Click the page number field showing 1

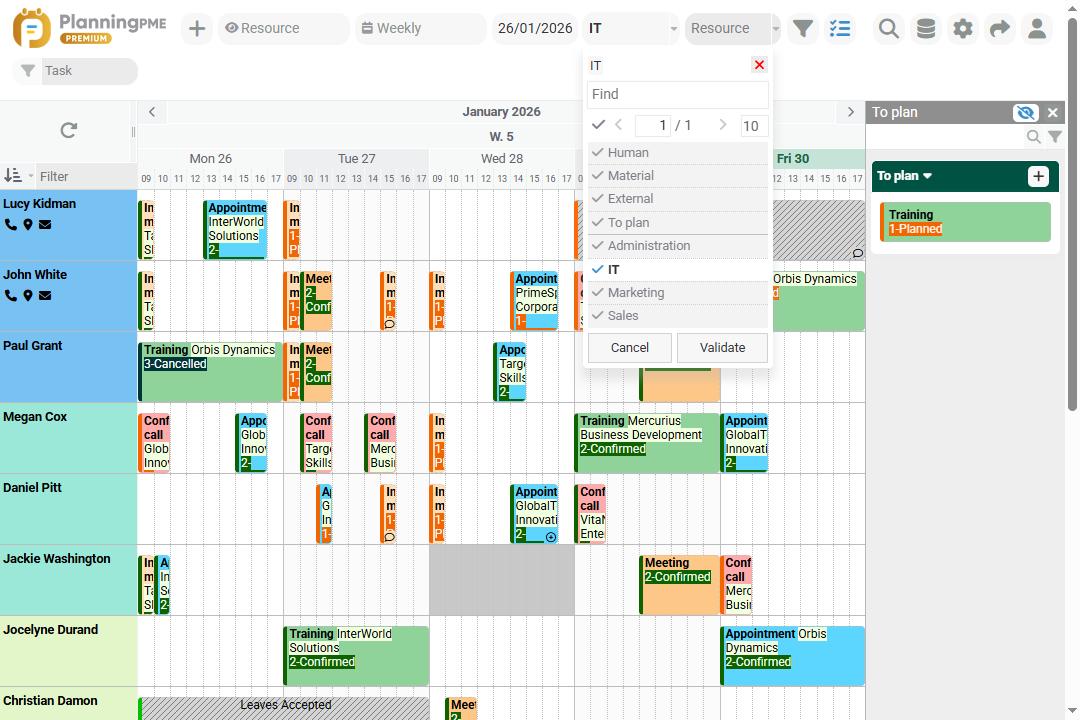653,125
